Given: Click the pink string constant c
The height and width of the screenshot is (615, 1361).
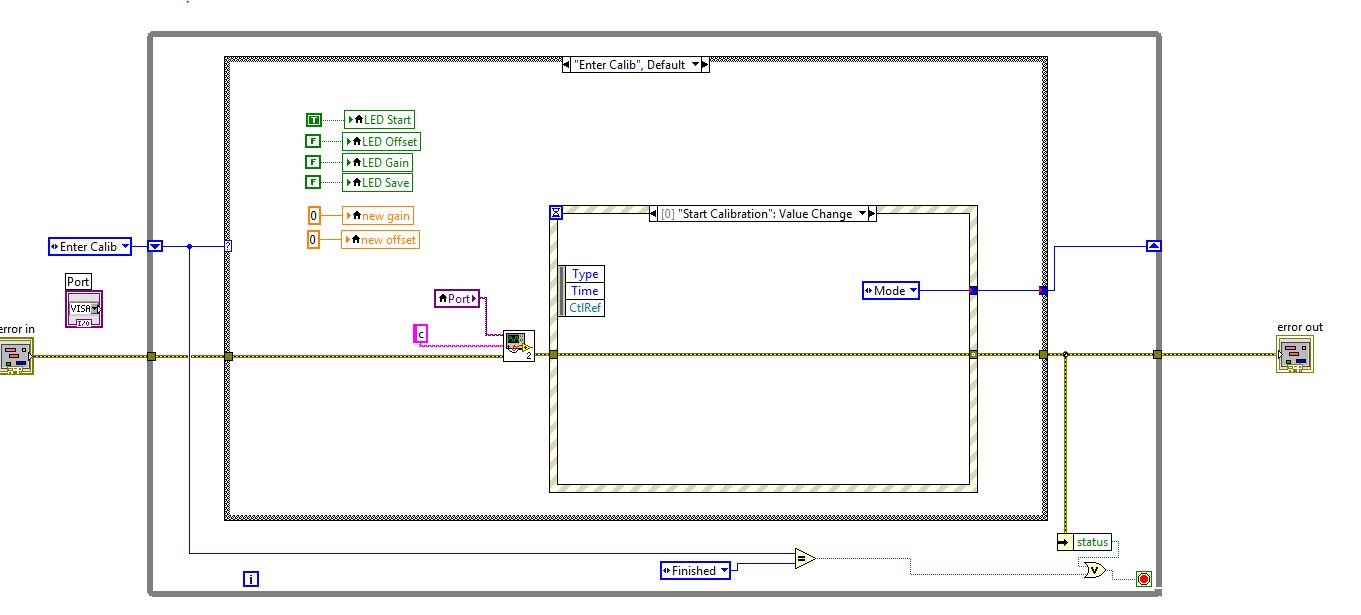Looking at the screenshot, I should point(421,334).
